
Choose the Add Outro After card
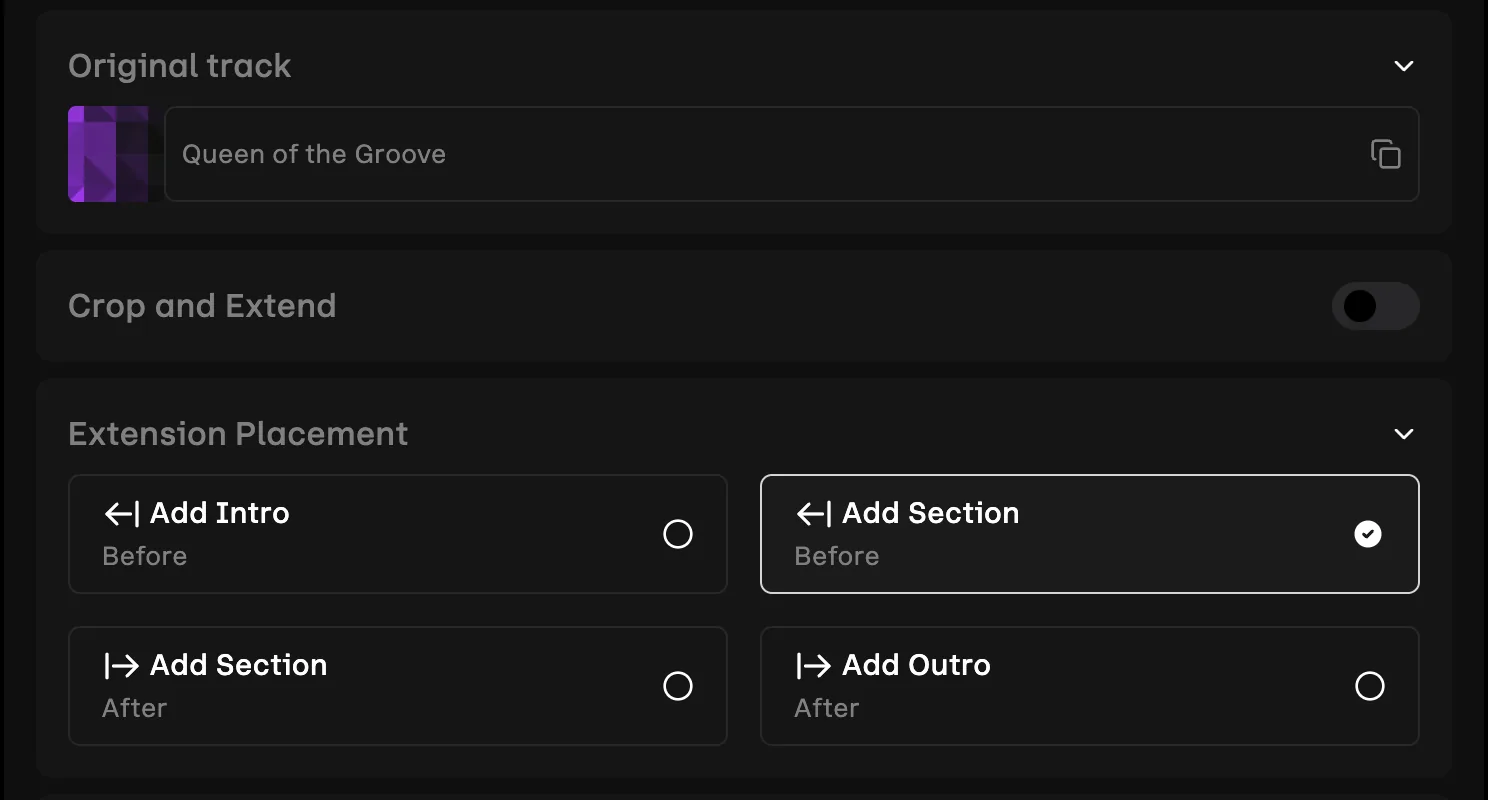(x=1090, y=686)
